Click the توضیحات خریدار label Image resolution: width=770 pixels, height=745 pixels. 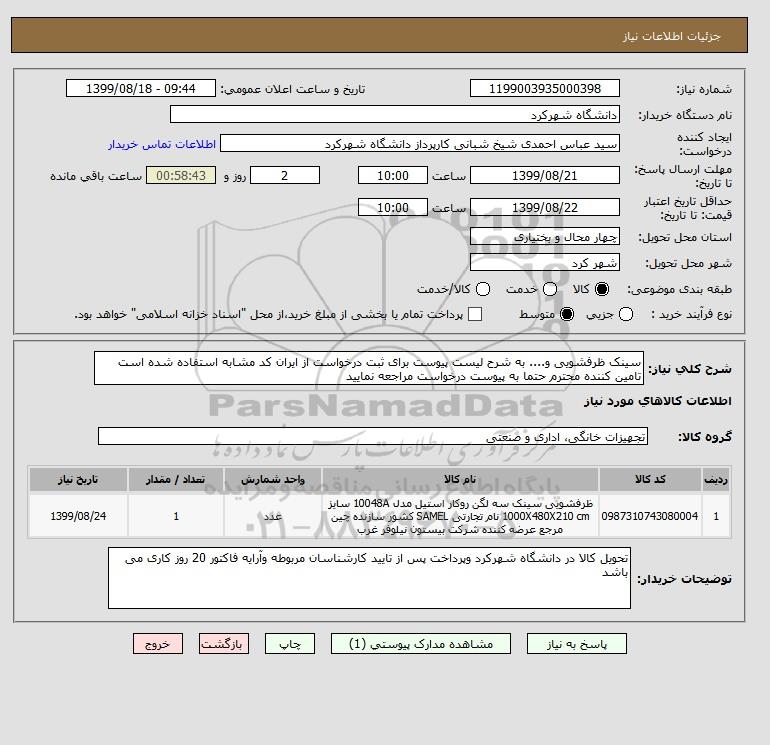(685, 579)
